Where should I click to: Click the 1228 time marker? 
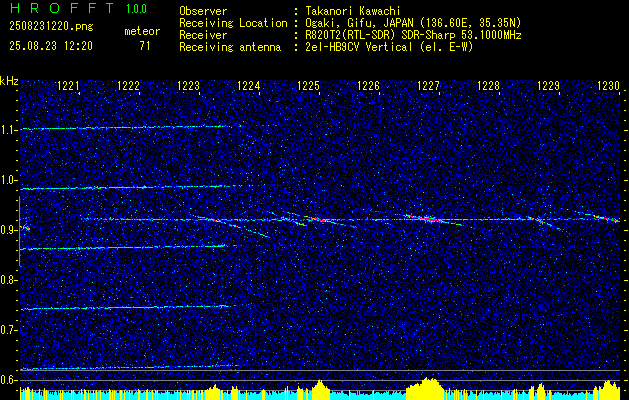pyautogui.click(x=489, y=86)
